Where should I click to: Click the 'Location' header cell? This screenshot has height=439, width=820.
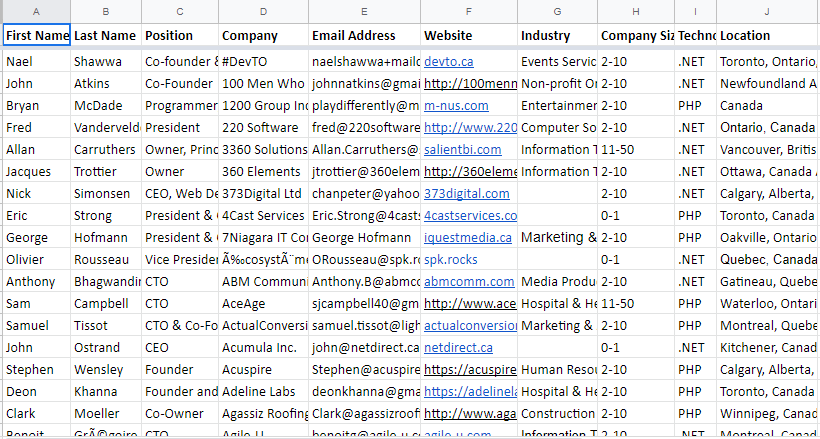pos(767,35)
